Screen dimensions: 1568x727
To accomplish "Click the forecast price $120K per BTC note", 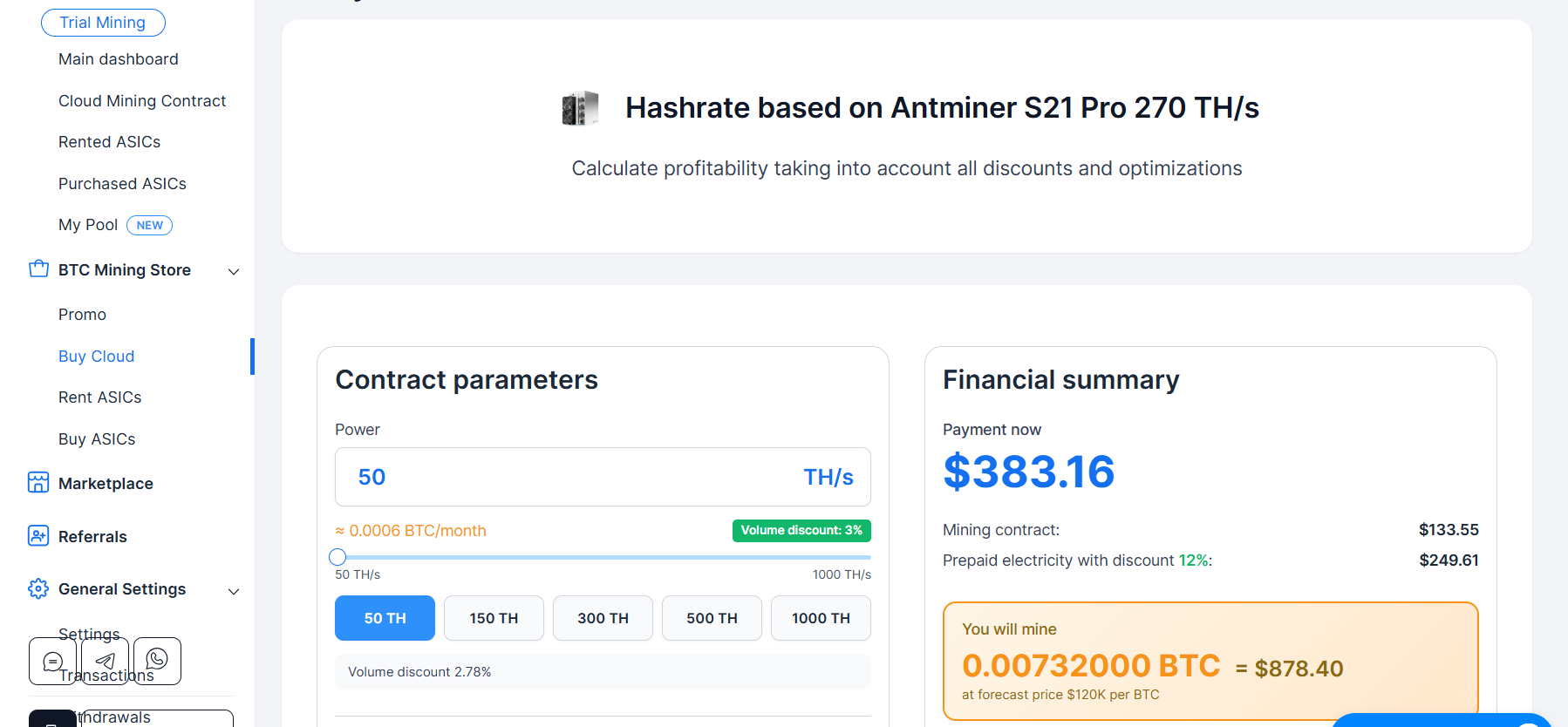I will (1060, 695).
